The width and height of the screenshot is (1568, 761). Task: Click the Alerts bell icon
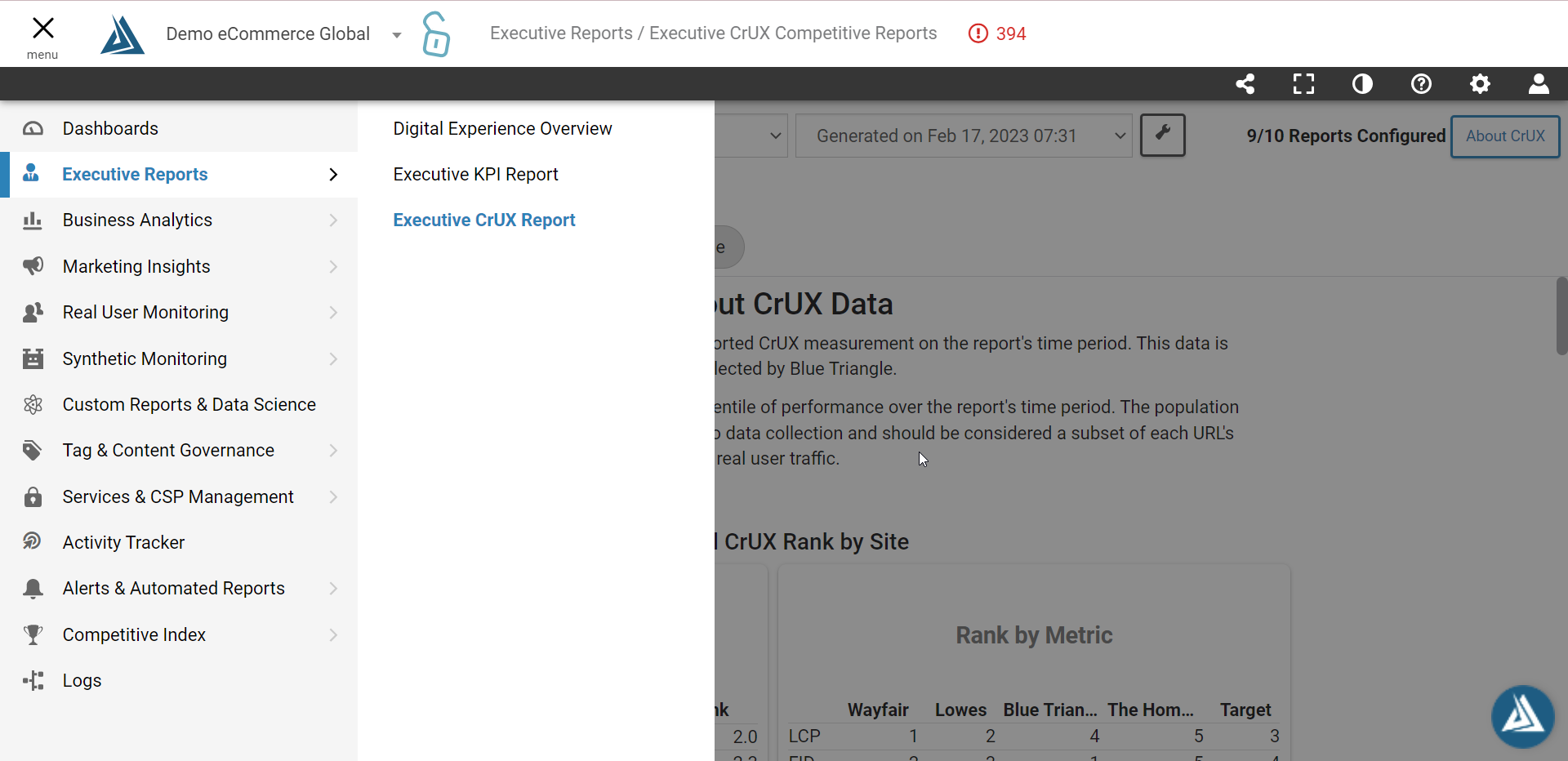[33, 589]
